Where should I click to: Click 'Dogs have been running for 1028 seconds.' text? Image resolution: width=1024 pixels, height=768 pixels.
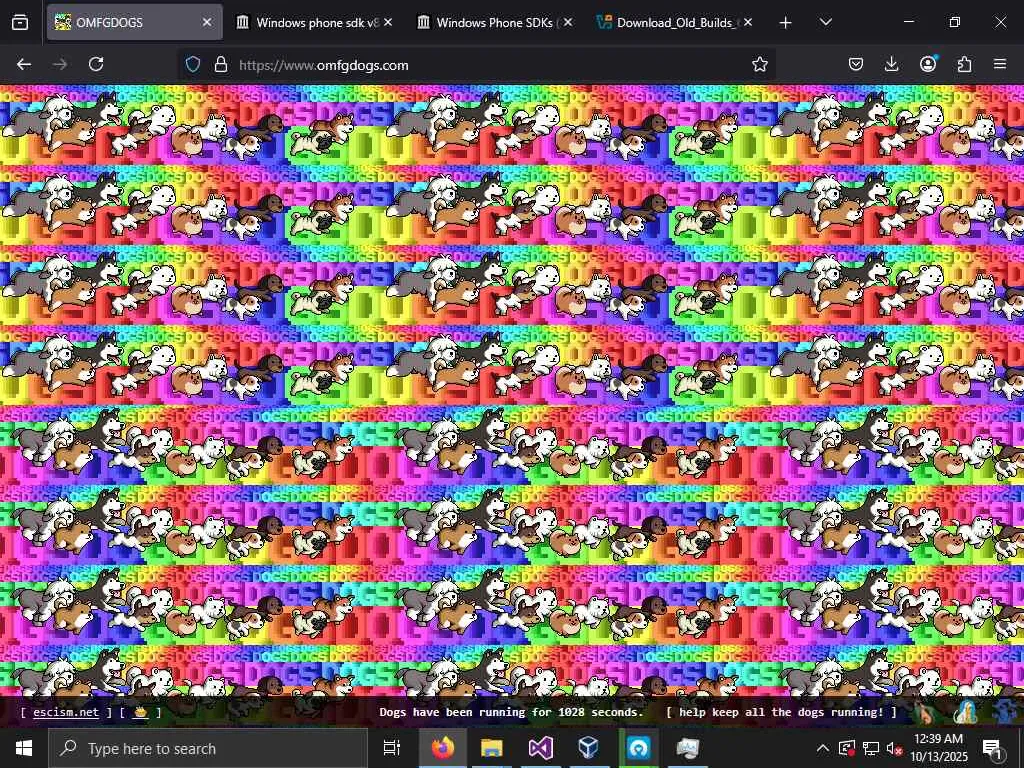(511, 712)
